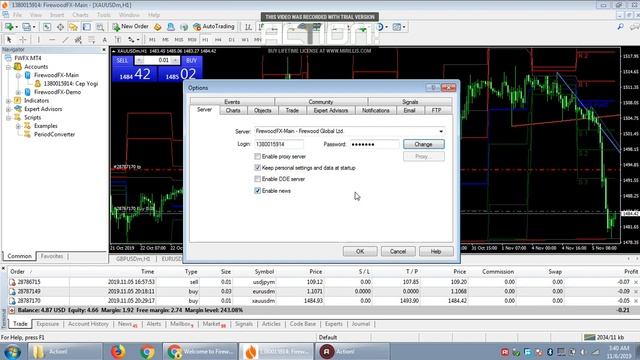Toggle the Market Watch panel icon
Viewport: 640px width, 360px height.
click(47, 27)
